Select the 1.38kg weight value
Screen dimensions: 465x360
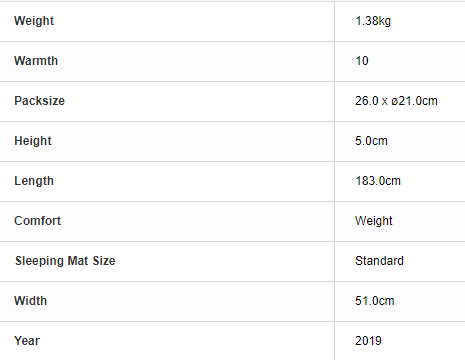(x=373, y=21)
